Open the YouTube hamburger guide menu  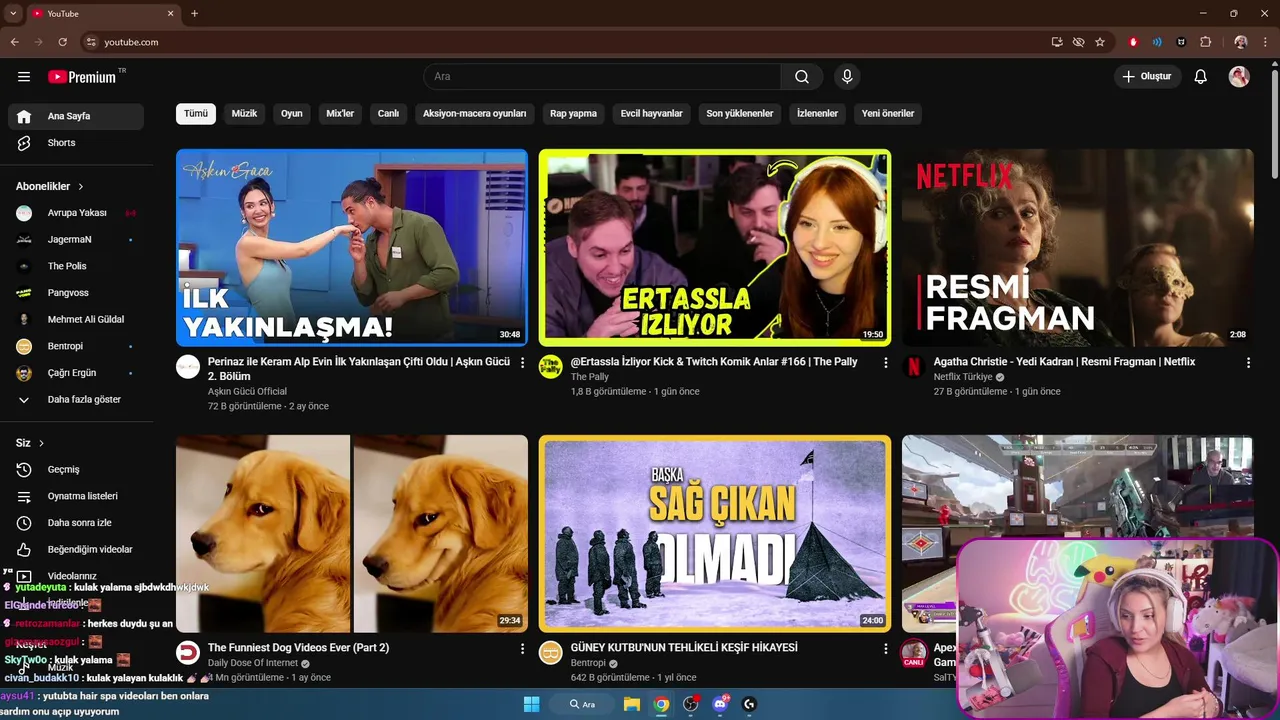click(x=24, y=77)
